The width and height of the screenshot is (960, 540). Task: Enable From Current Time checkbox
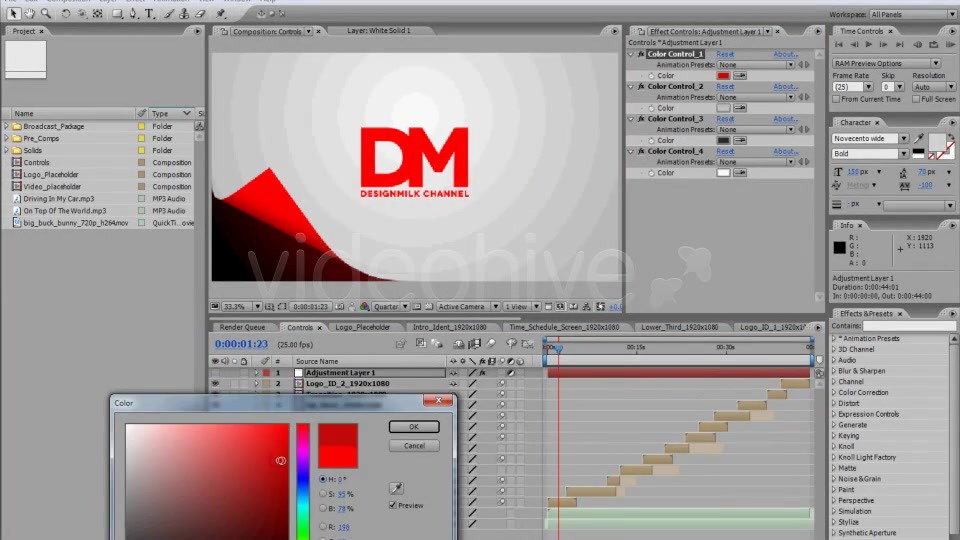tap(836, 99)
